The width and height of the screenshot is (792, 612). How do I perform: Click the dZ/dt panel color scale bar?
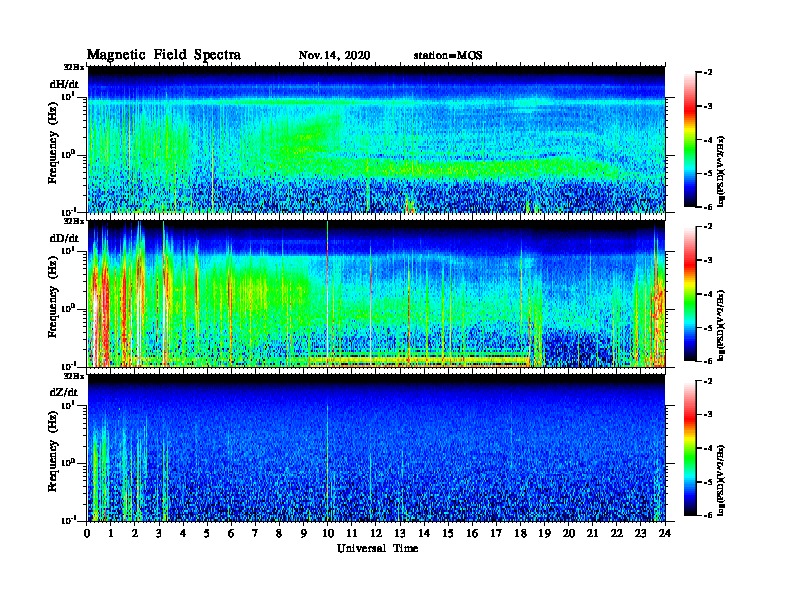click(x=689, y=448)
